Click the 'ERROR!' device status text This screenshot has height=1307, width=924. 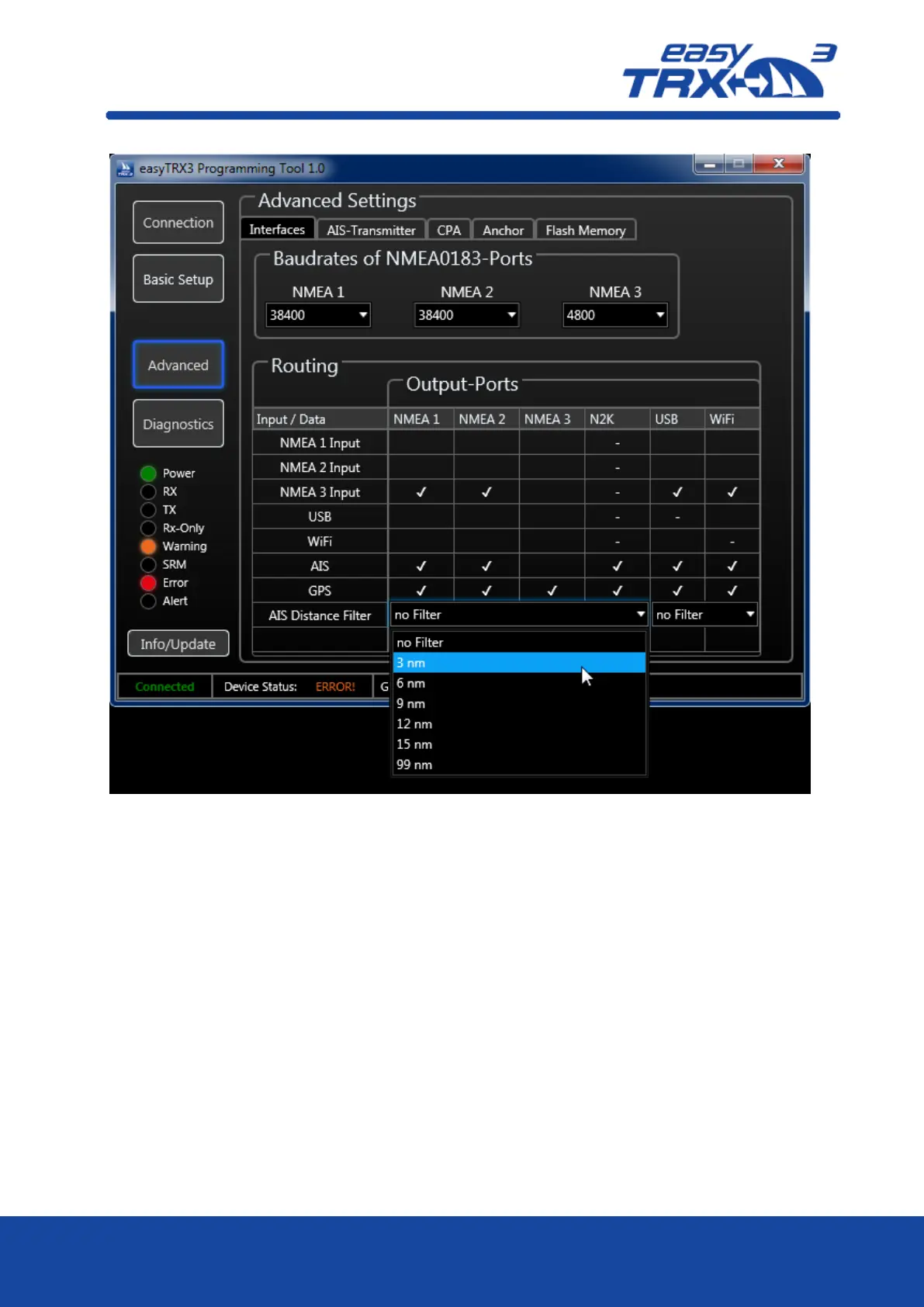335,687
